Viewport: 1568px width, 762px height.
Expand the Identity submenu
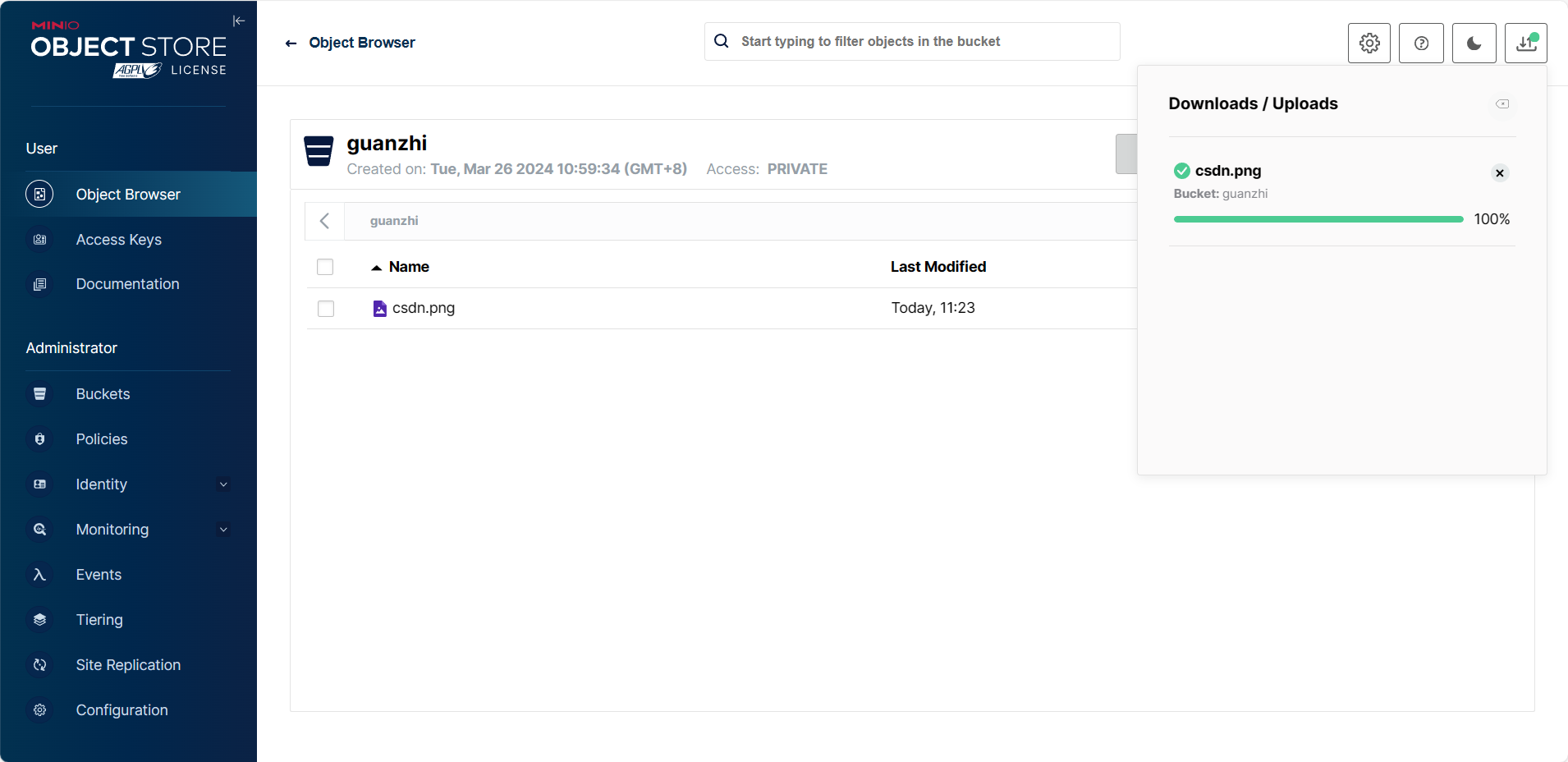point(223,484)
